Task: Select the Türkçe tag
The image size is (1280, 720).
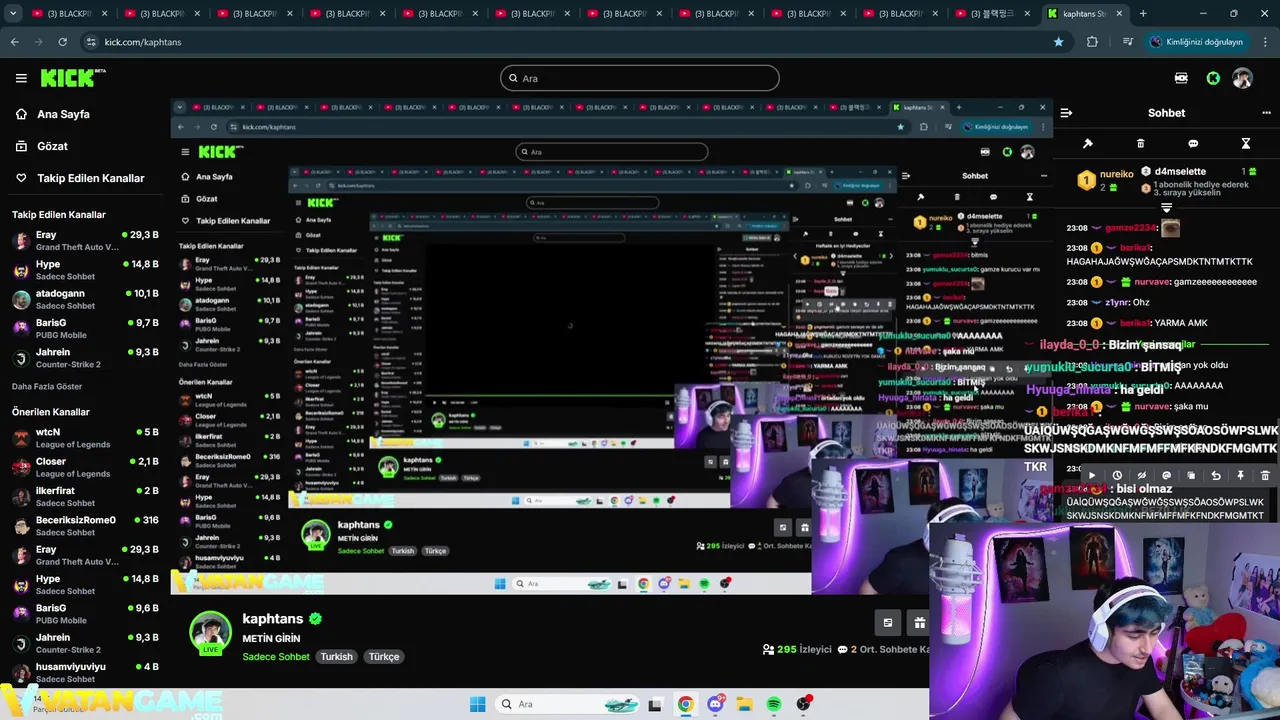Action: (x=384, y=657)
